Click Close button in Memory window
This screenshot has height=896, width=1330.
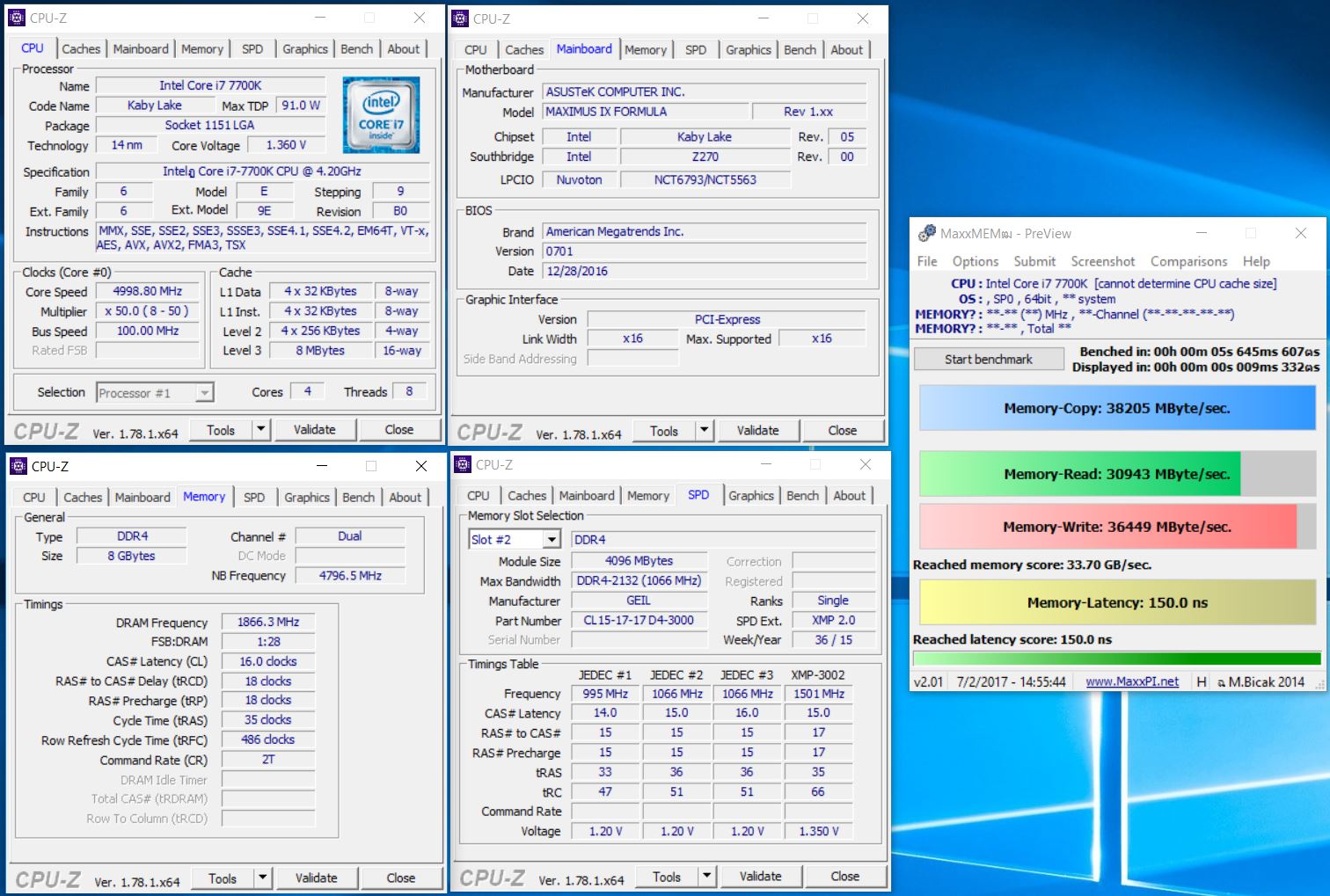pyautogui.click(x=401, y=878)
